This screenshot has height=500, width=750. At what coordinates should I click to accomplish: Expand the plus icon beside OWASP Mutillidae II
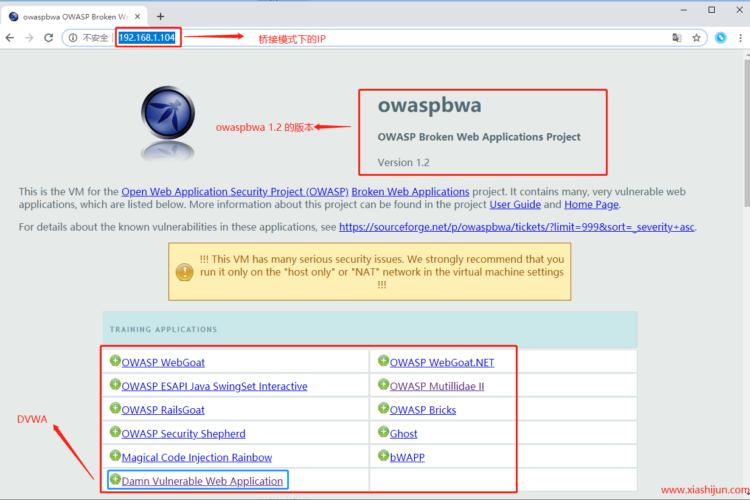(x=383, y=384)
